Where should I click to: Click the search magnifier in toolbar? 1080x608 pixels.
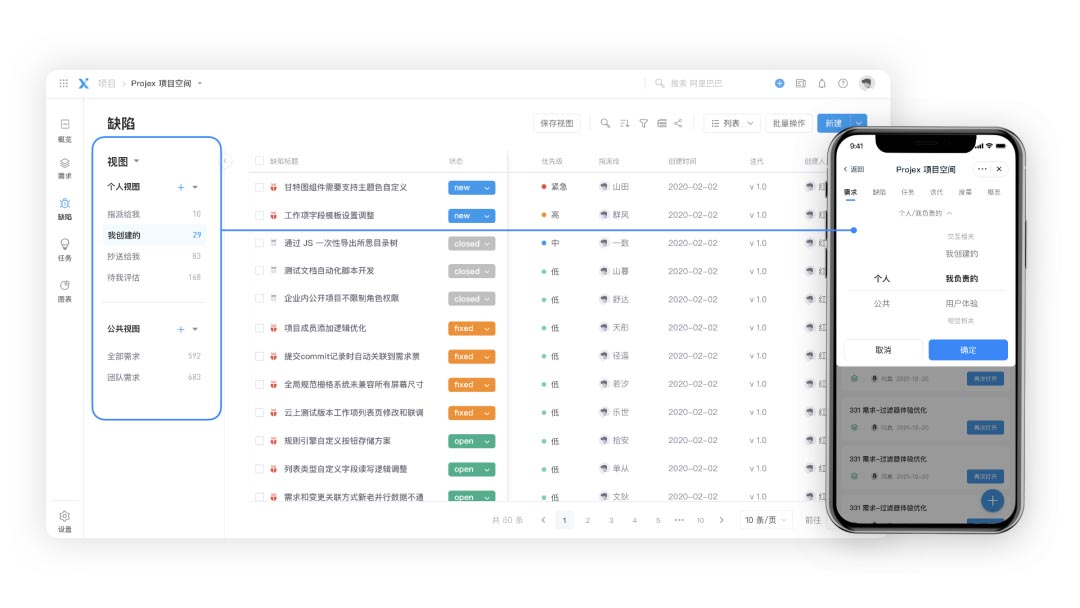[x=605, y=123]
